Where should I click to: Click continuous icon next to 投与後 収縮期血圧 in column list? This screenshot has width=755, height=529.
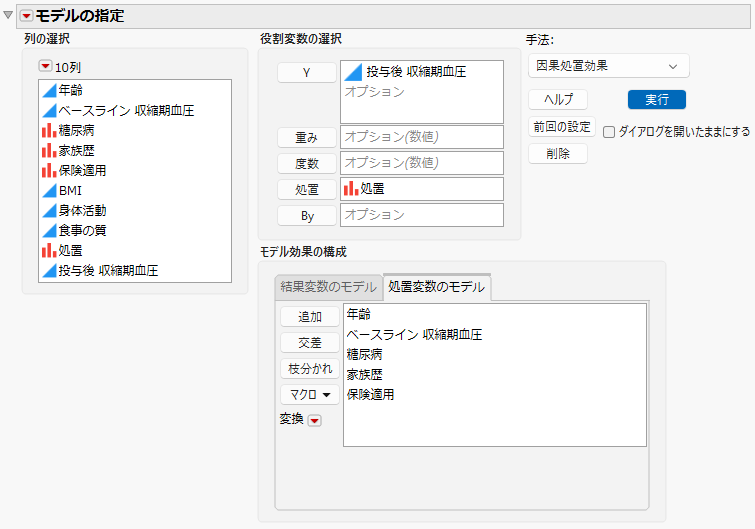click(x=49, y=271)
